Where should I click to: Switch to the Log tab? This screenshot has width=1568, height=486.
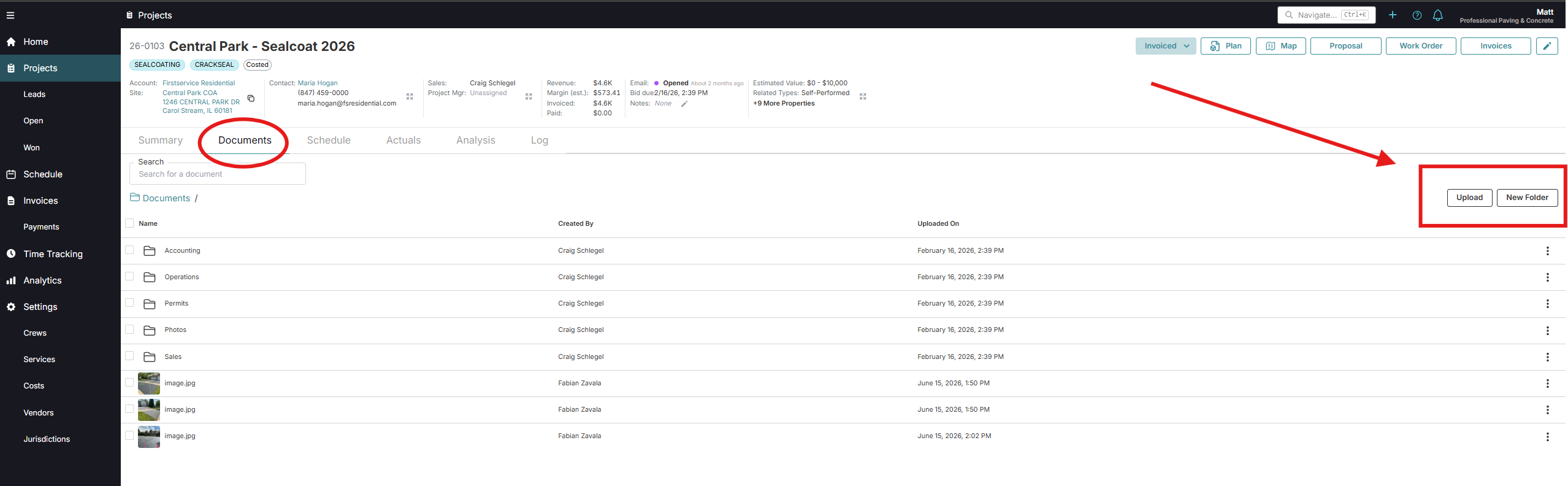pyautogui.click(x=540, y=141)
